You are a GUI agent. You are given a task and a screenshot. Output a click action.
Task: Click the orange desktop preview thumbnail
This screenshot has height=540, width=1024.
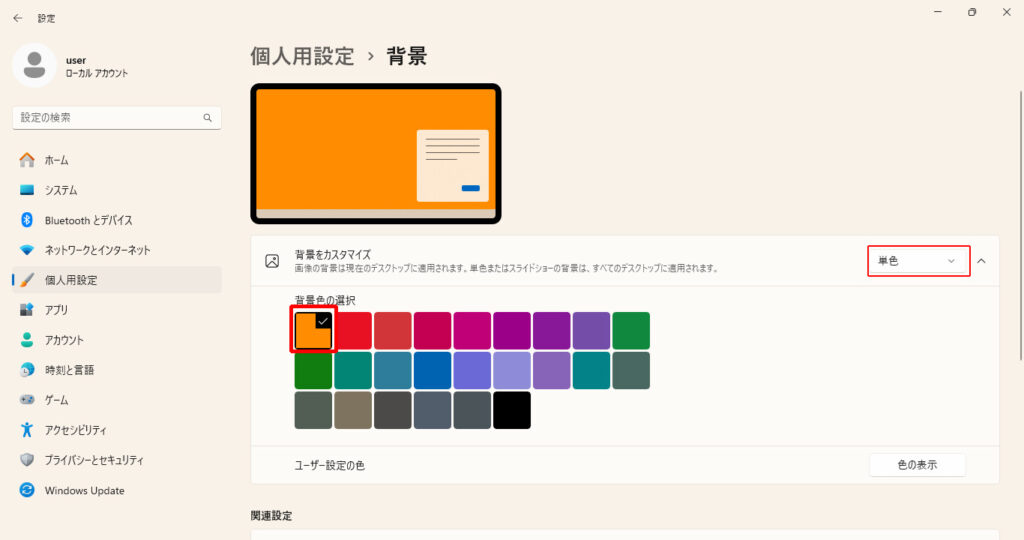point(376,153)
